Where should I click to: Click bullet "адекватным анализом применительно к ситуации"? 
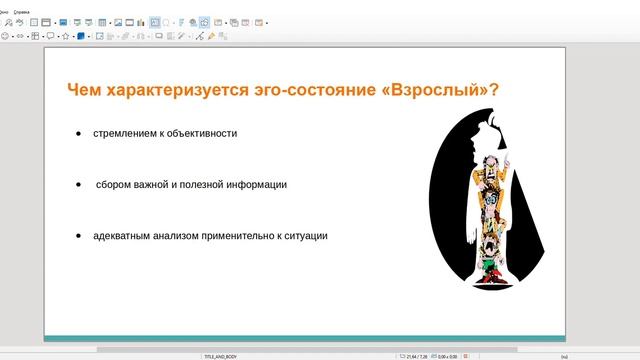click(210, 236)
